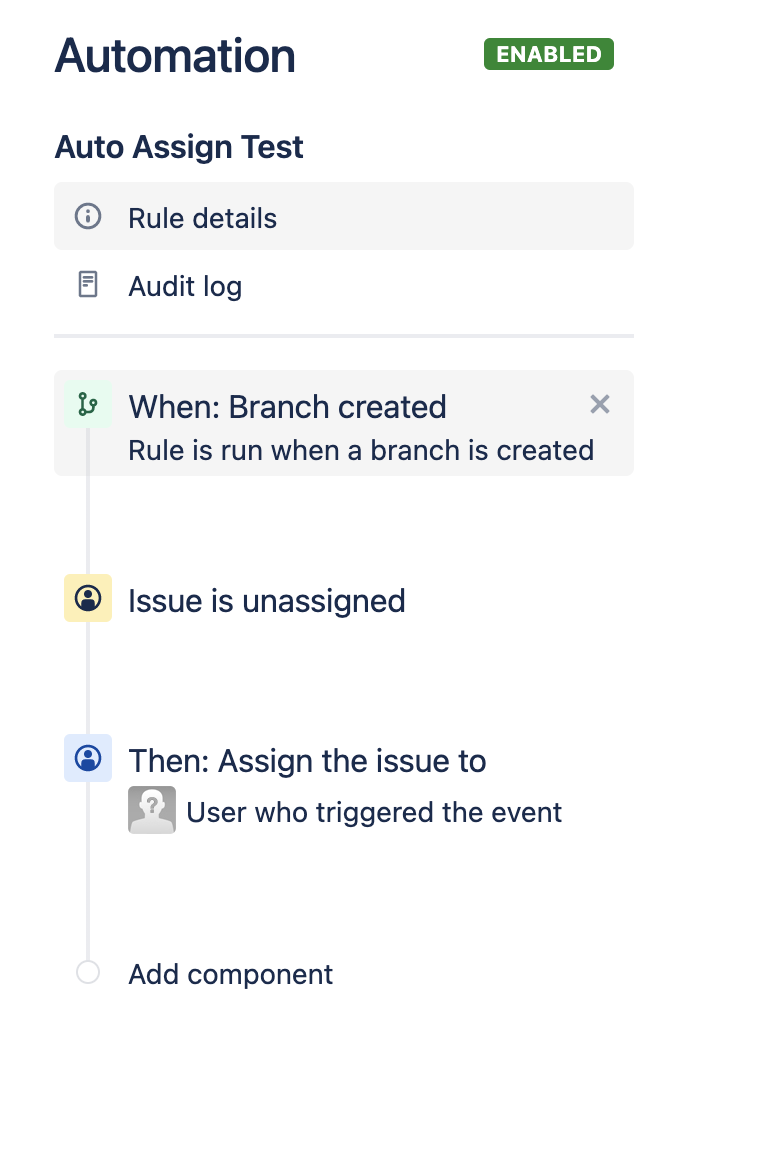Select the green Branch created trigger icon
This screenshot has width=784, height=1150.
point(88,404)
